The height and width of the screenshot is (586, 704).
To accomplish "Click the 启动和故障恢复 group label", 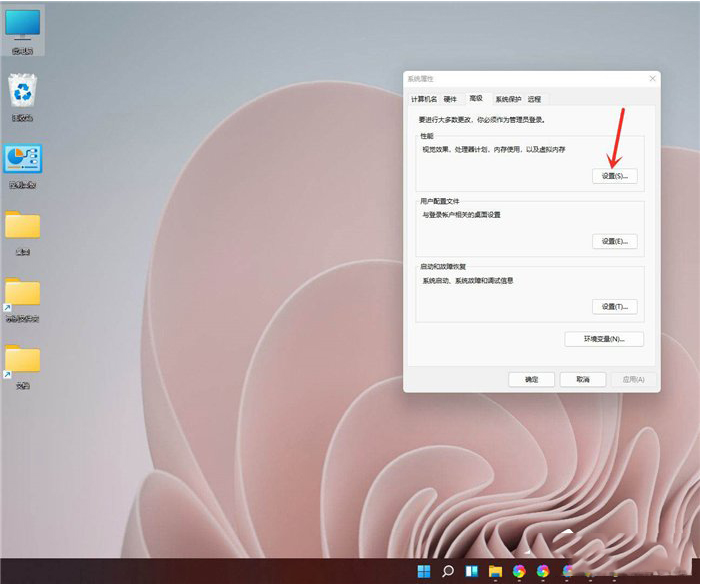I will coord(443,267).
